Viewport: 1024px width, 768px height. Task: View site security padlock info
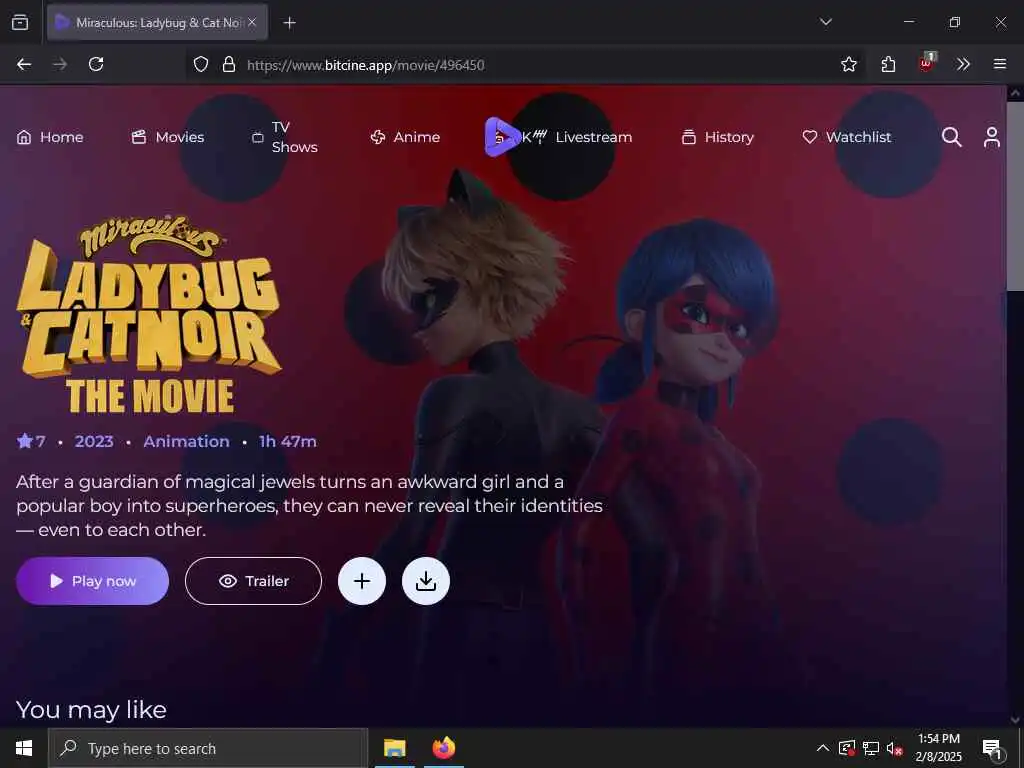click(x=229, y=64)
